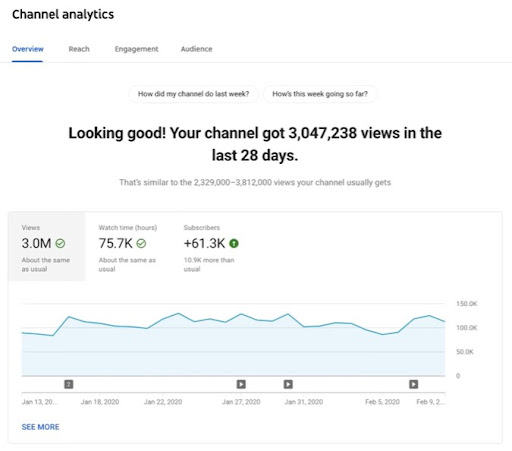Image resolution: width=512 pixels, height=451 pixels.
Task: Click the 'Channel analytics' heading
Action: [x=63, y=14]
